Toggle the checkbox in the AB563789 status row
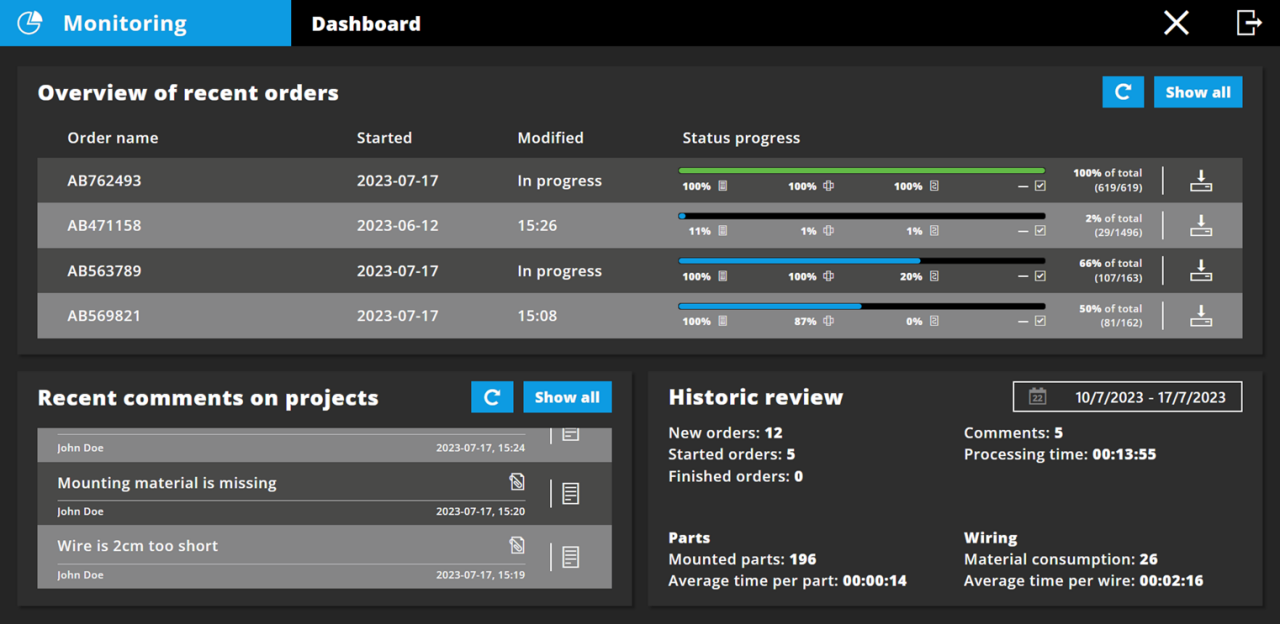Viewport: 1280px width, 624px height. [1040, 277]
